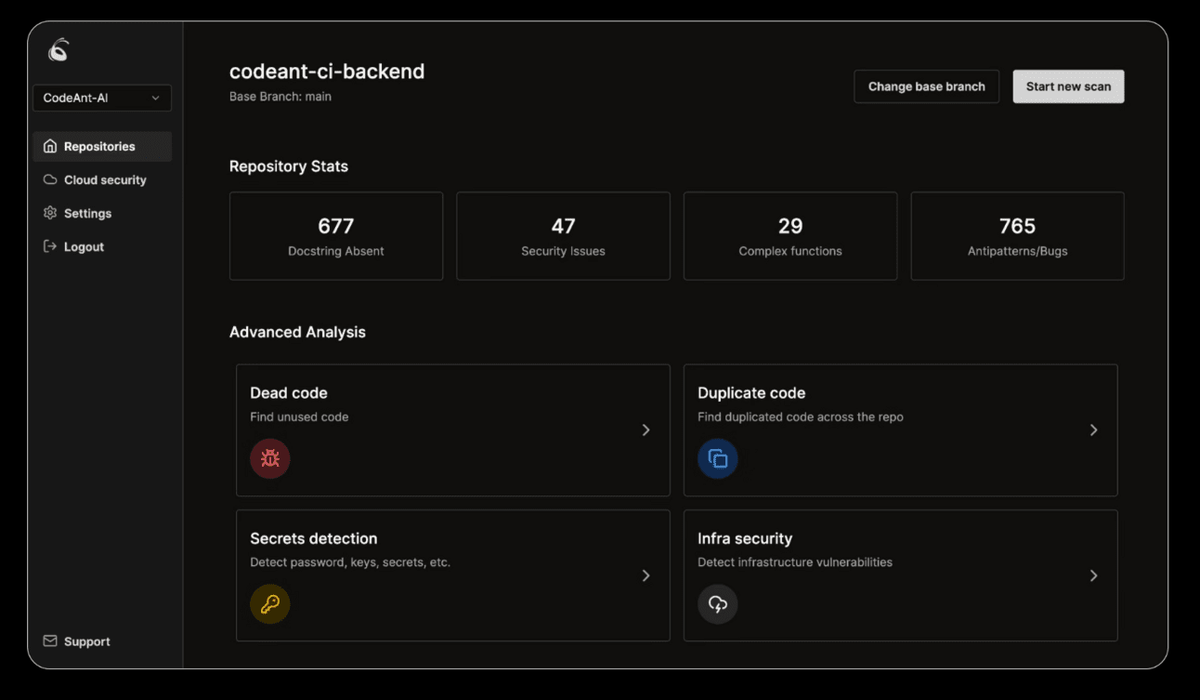The height and width of the screenshot is (700, 1200).
Task: Click the CodeAnt ant logo icon
Action: click(59, 50)
